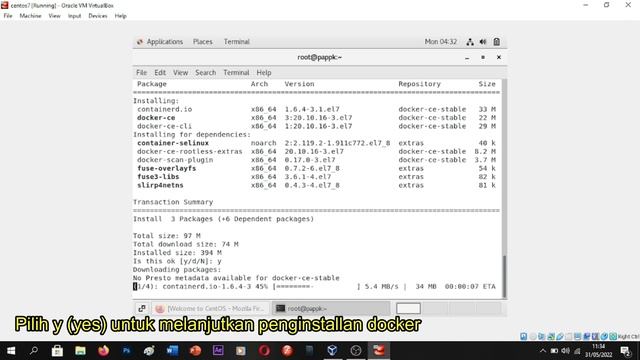Open VirtualBox File menu

tap(8, 16)
